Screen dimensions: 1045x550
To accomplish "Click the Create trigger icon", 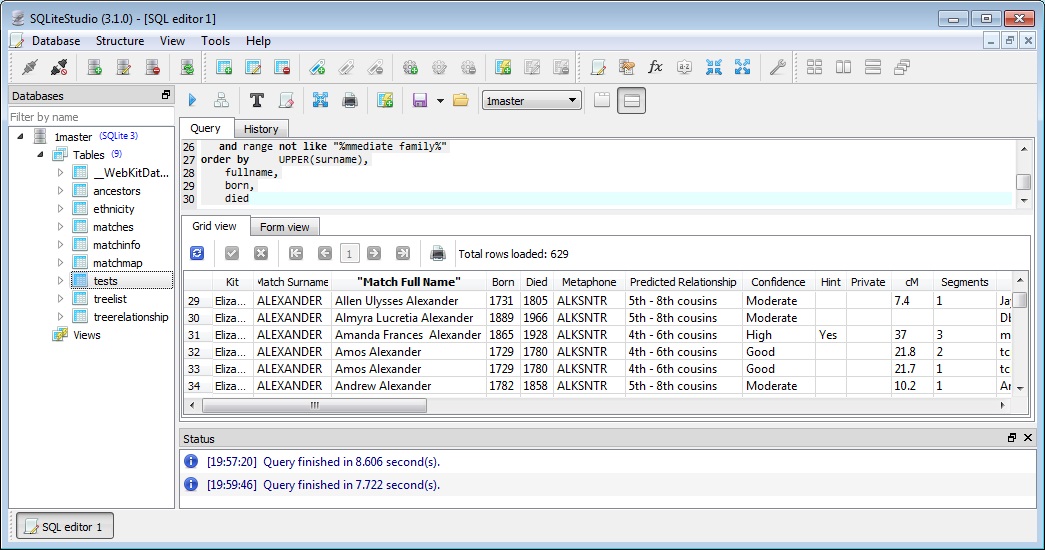I will (x=411, y=67).
